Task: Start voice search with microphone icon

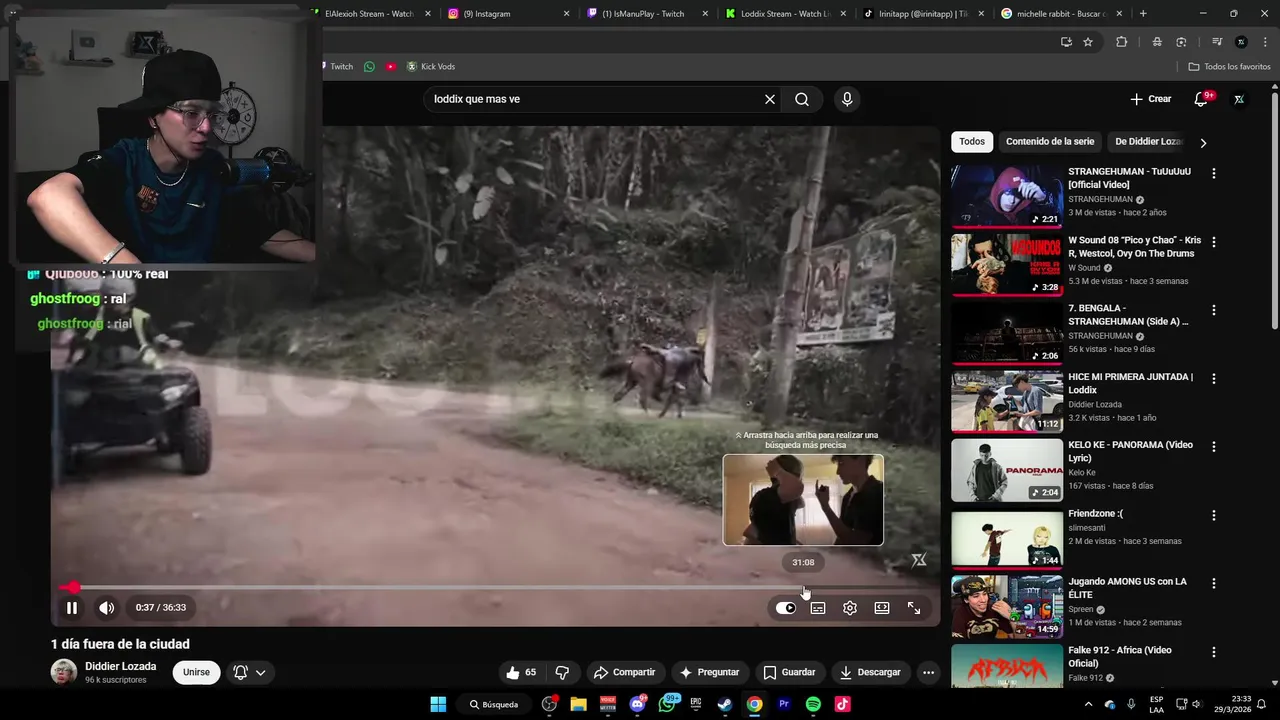Action: point(847,99)
